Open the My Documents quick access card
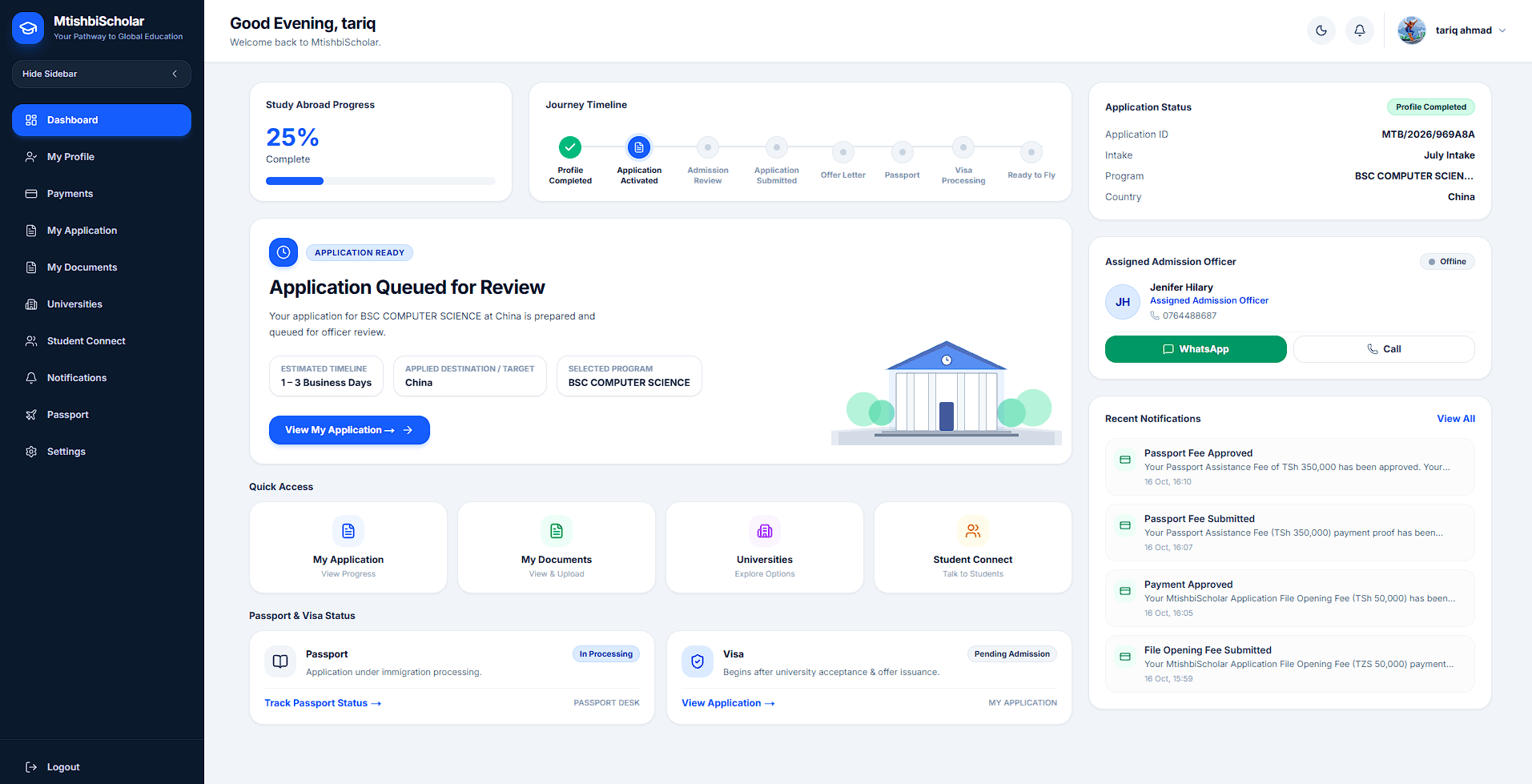Viewport: 1532px width, 784px height. [557, 548]
